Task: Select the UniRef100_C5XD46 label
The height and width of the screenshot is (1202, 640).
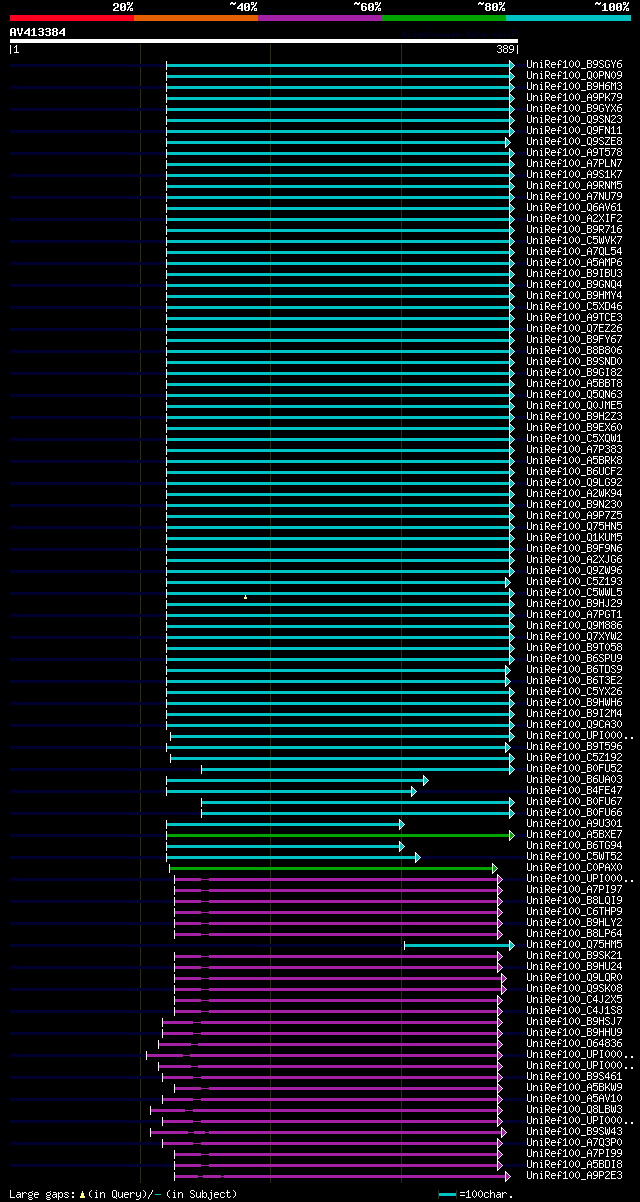Action: click(574, 306)
